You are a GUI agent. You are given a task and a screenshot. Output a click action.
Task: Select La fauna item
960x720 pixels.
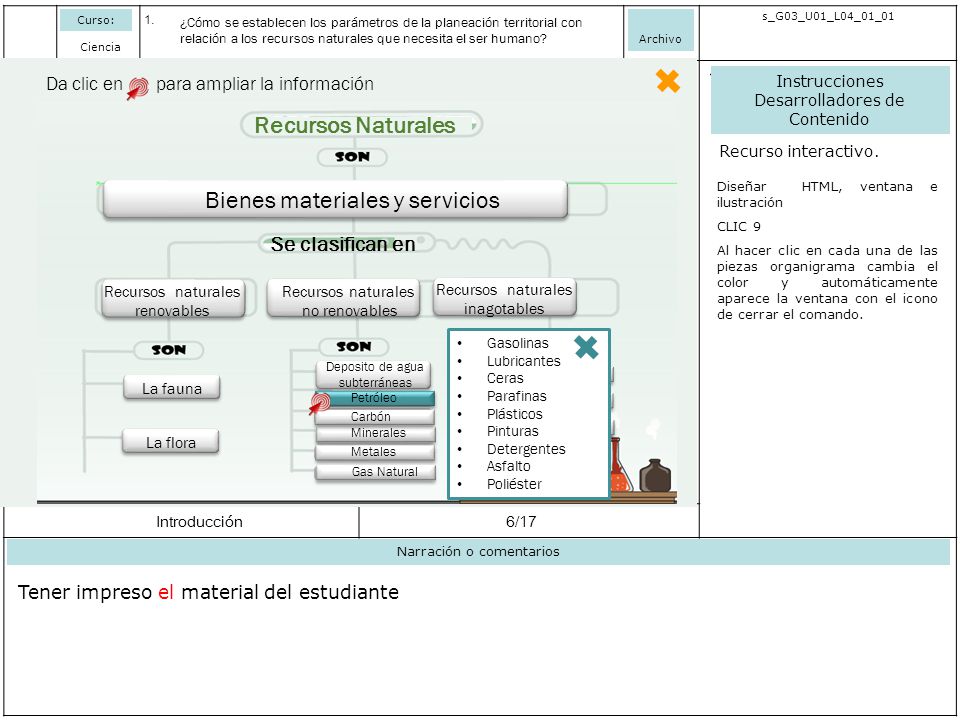pos(171,388)
